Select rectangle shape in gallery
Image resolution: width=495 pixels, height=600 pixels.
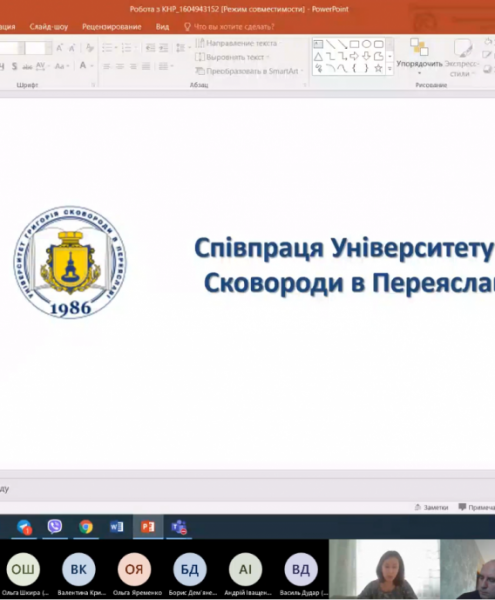pyautogui.click(x=355, y=44)
